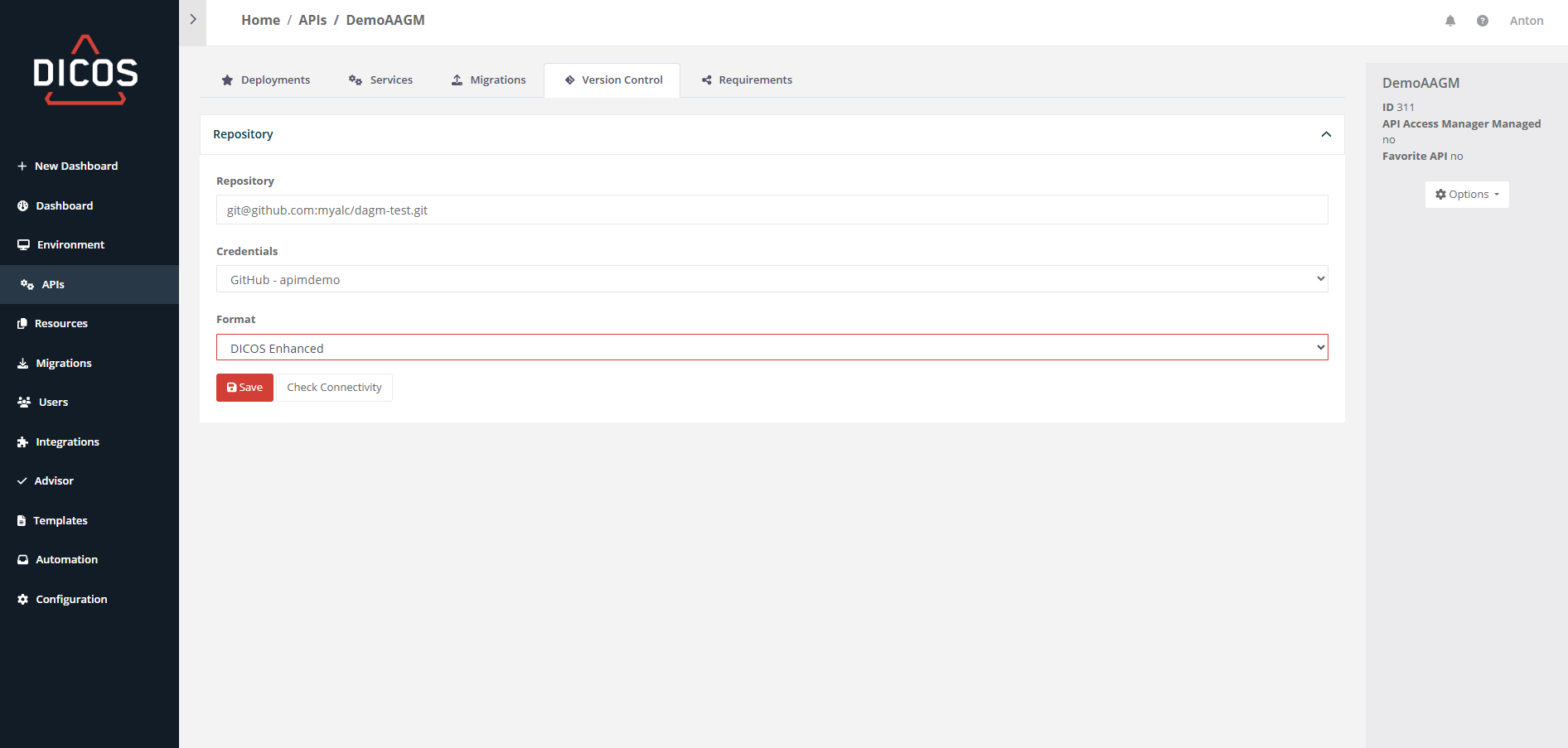Screen dimensions: 1568x748
Task: Open the Requirements tab
Action: (746, 80)
